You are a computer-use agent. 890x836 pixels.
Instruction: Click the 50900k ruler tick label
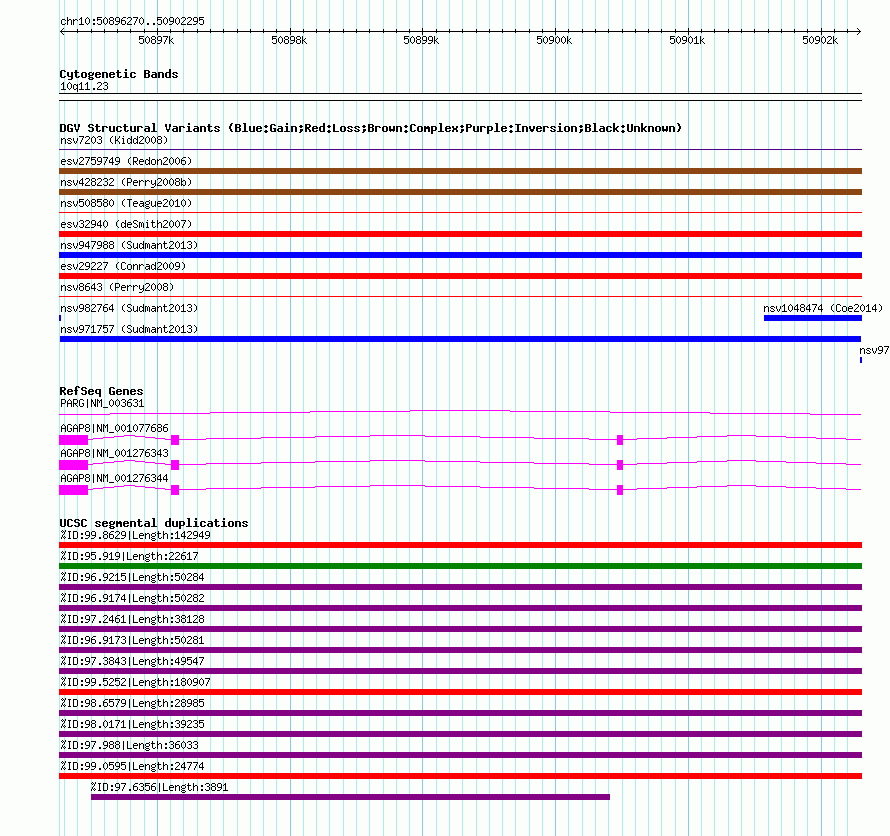click(554, 40)
